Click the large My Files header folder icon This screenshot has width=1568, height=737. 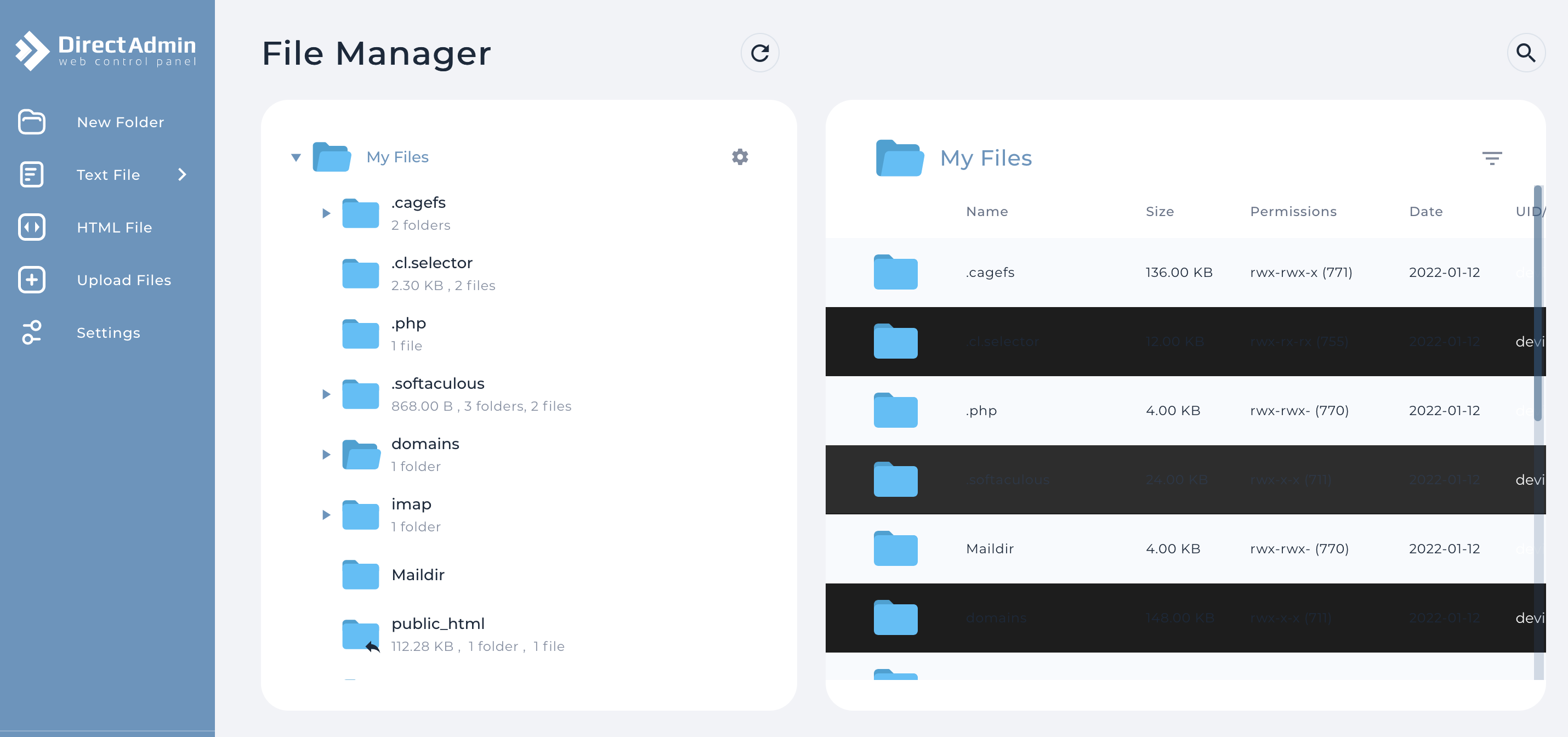(x=900, y=157)
